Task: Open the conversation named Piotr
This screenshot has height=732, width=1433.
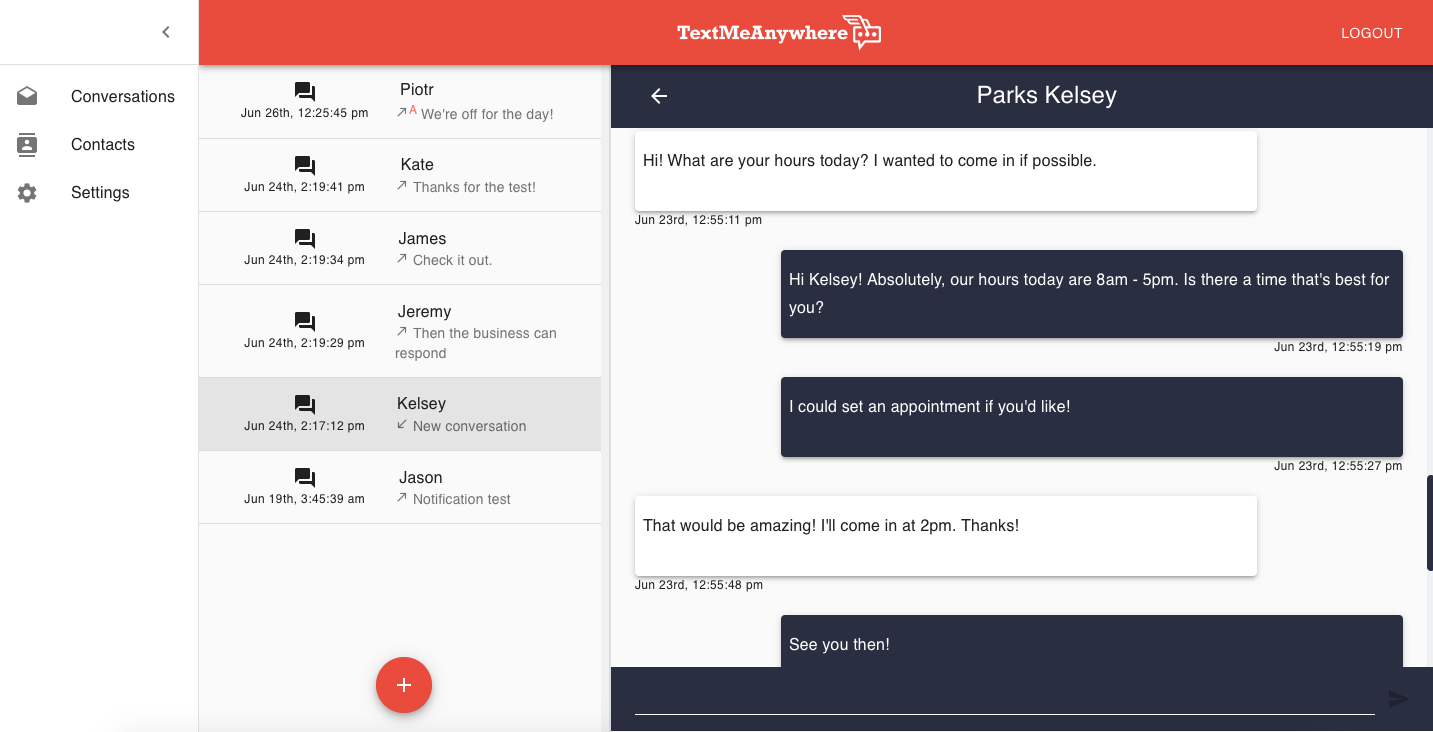Action: 416,89
